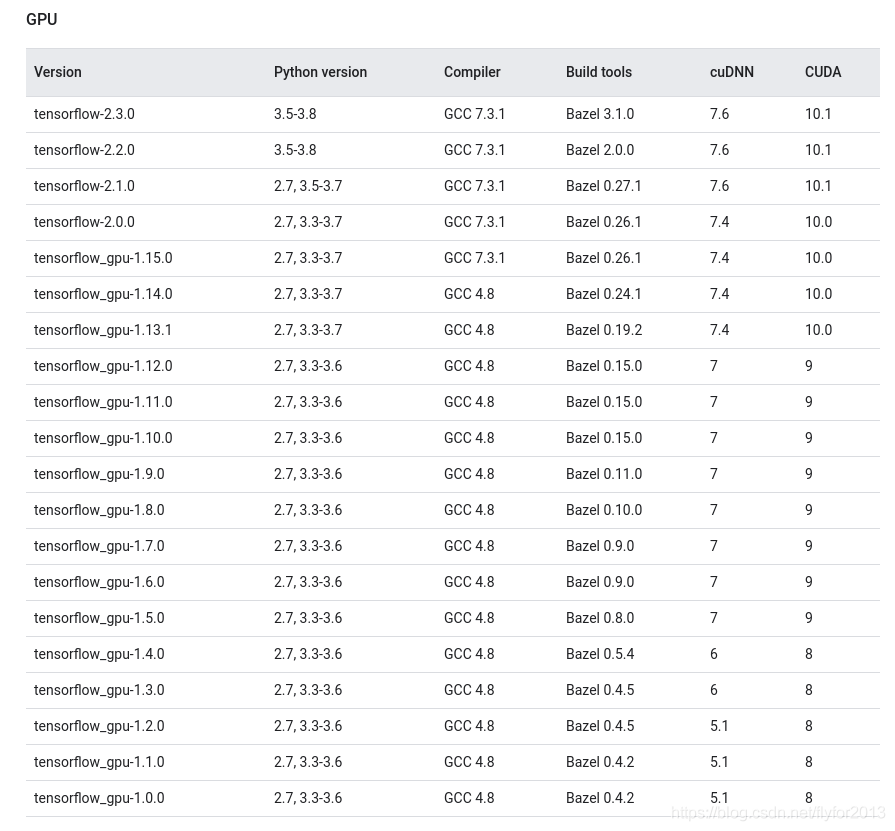Click GCC 7.3.1 in tensorflow-2.3.0 row
The width and height of the screenshot is (895, 831).
pyautogui.click(x=474, y=114)
